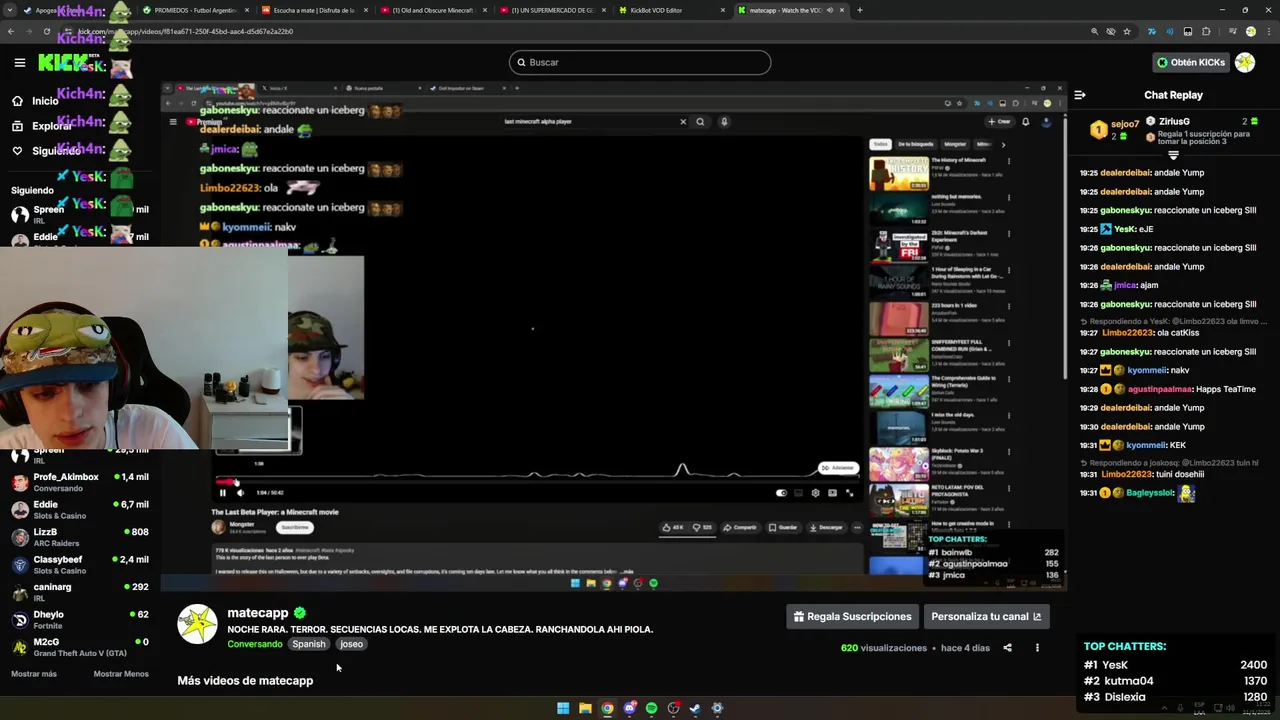
Task: Switch to Escucha a mate tab
Action: coord(314,10)
